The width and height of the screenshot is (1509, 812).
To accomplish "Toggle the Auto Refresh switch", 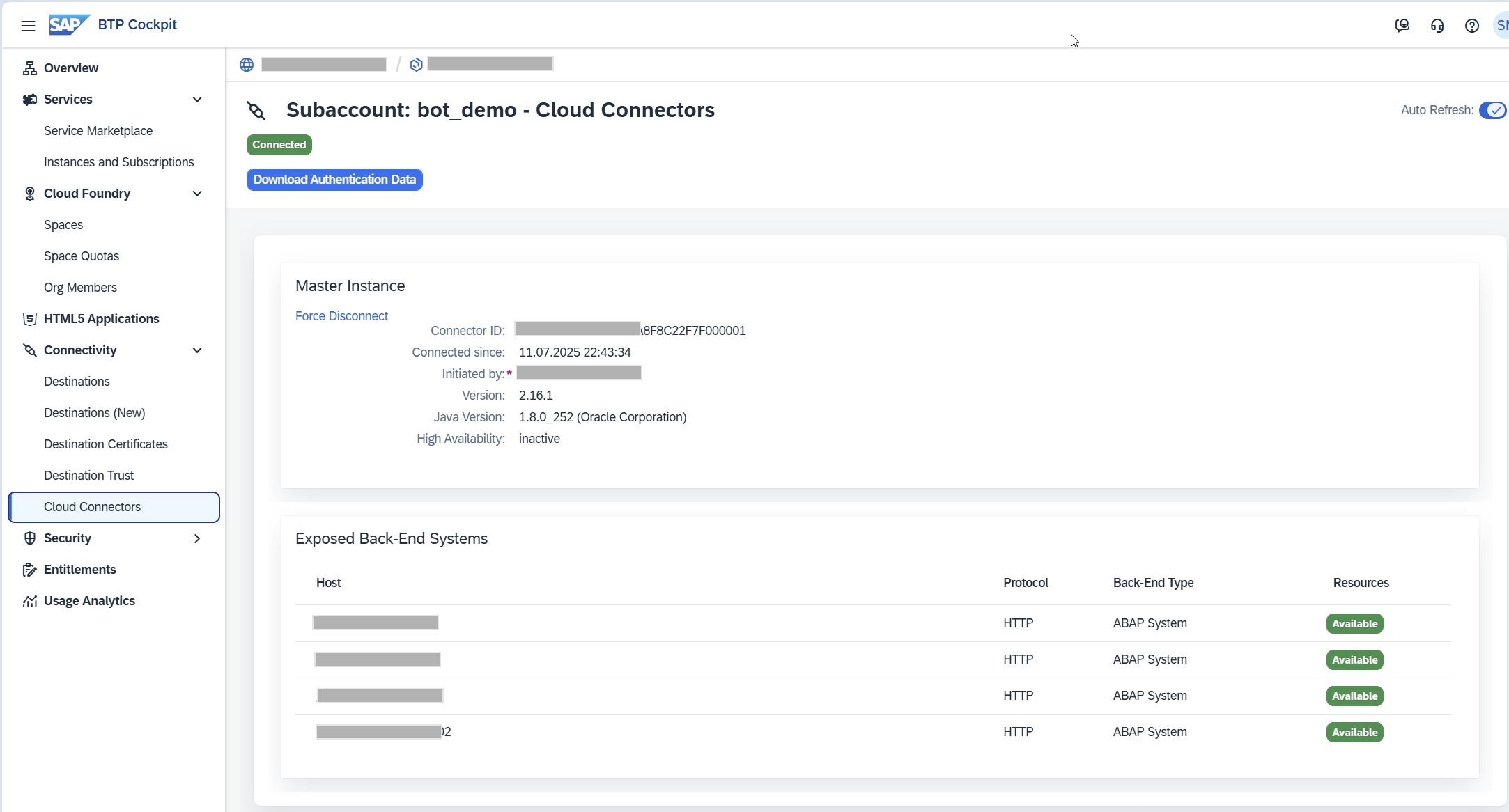I will pos(1493,110).
